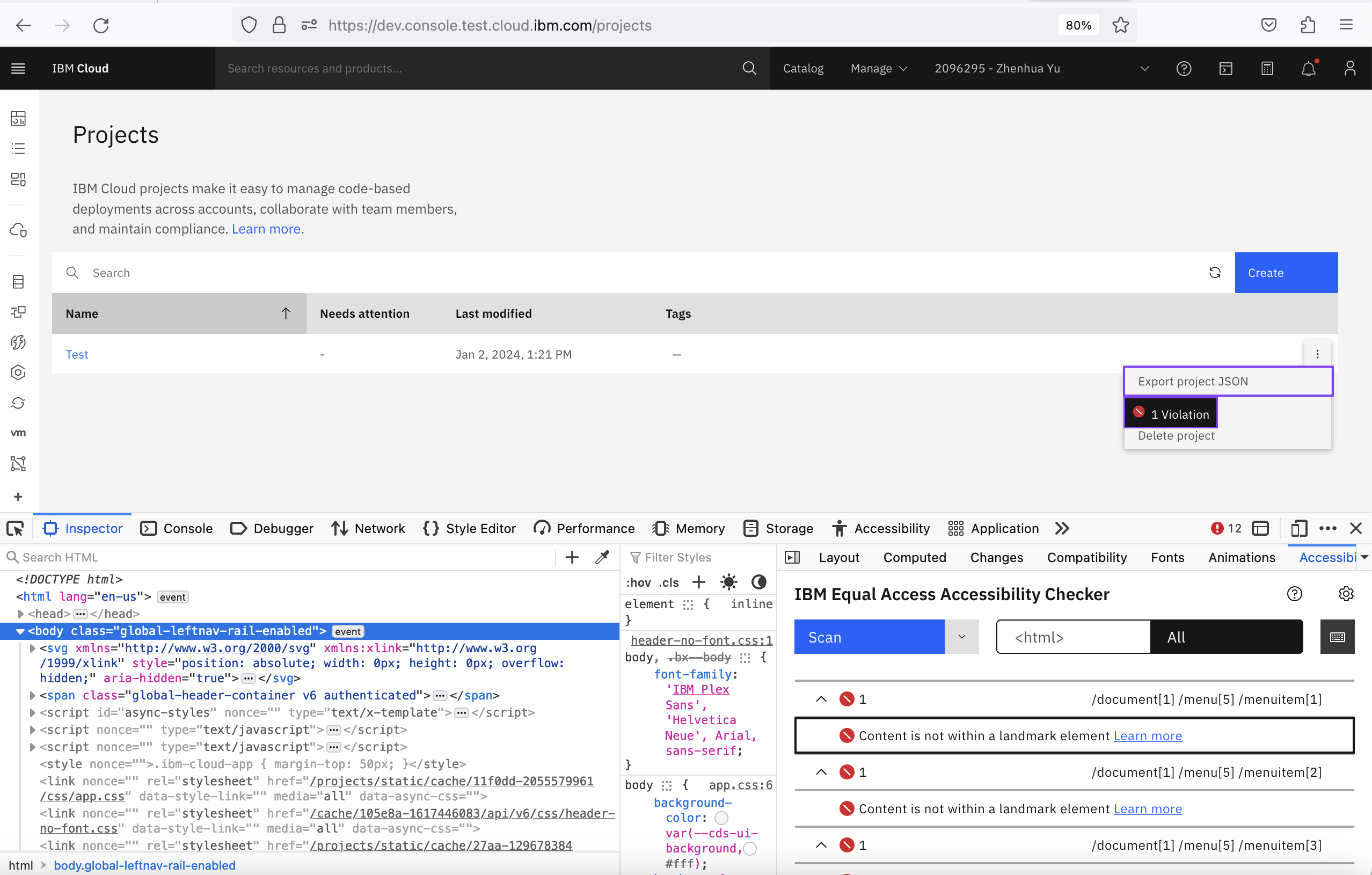Open the Scan options dropdown arrow

(x=962, y=637)
